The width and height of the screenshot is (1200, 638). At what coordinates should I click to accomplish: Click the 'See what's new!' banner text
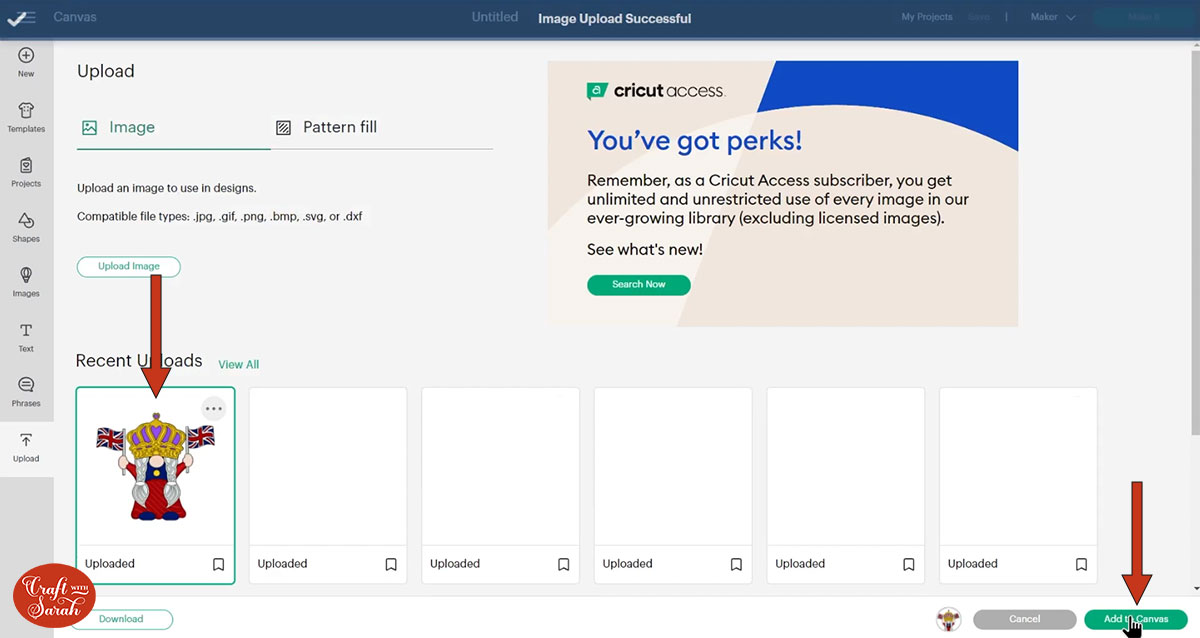645,249
